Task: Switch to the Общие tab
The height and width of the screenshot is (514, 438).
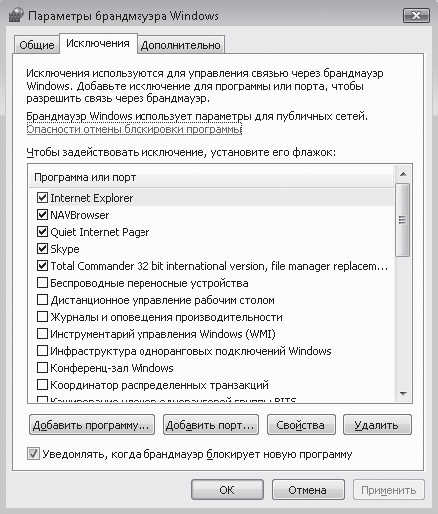Action: [37, 45]
